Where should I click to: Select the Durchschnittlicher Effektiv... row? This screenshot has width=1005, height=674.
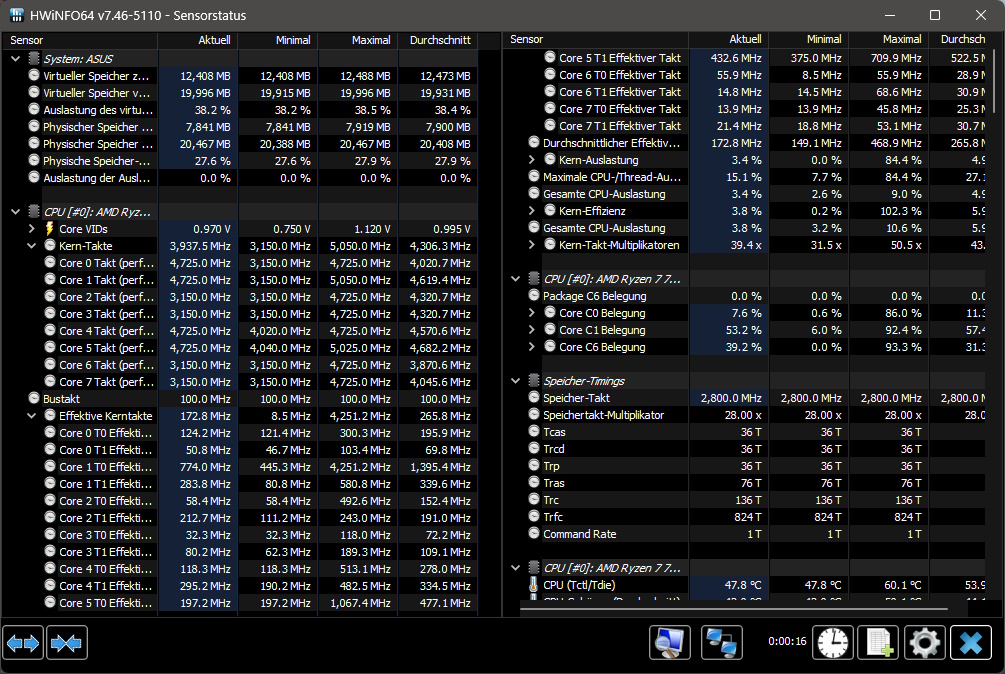pos(747,143)
